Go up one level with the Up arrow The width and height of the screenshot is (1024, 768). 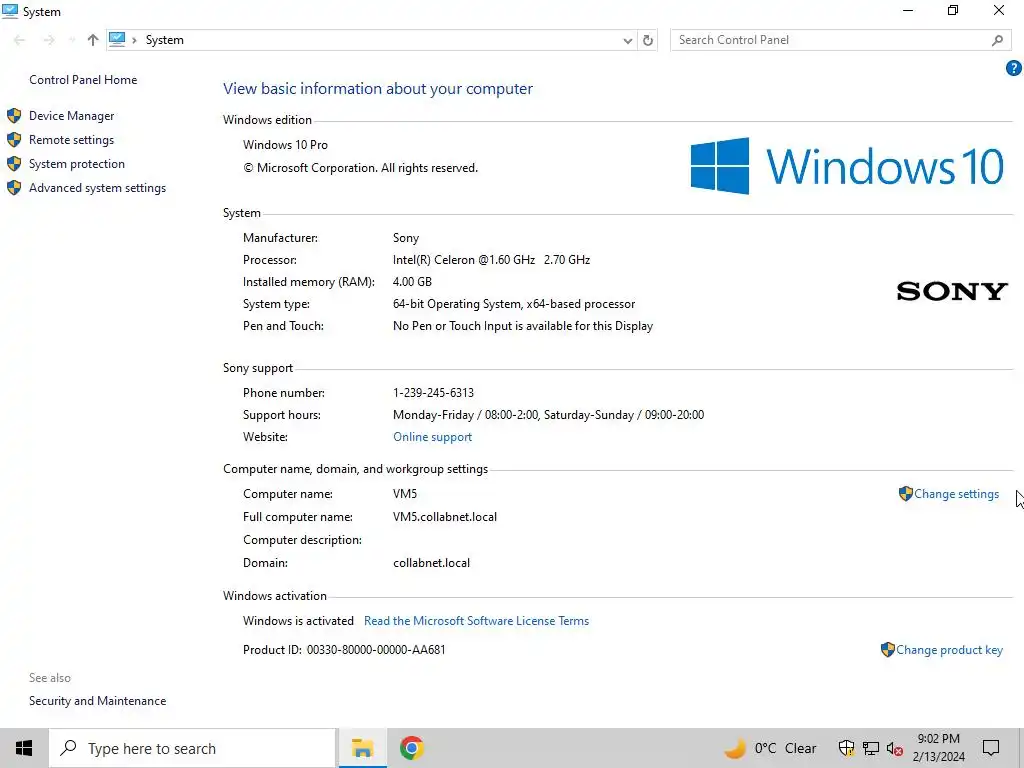tap(93, 40)
